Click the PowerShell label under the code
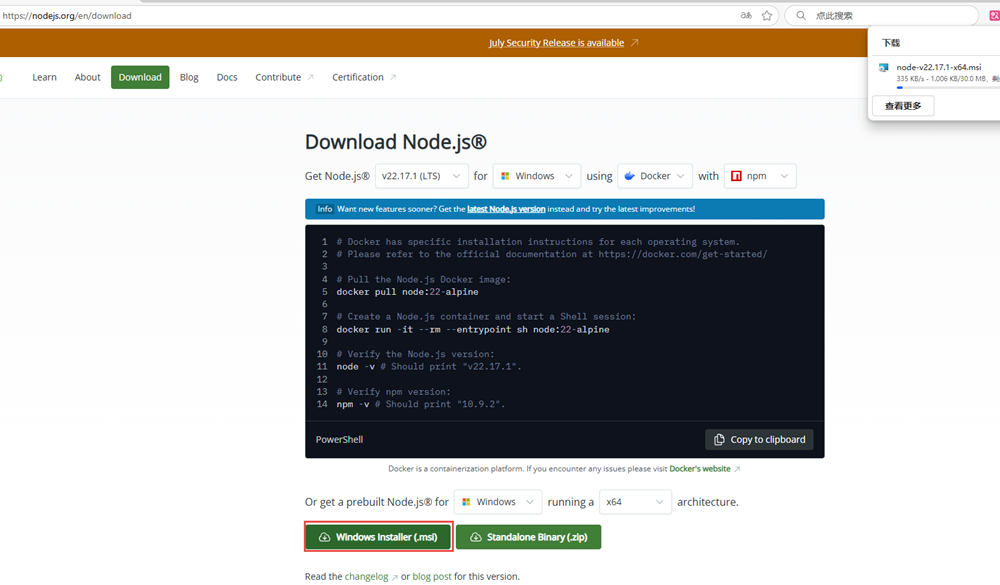 pos(339,440)
